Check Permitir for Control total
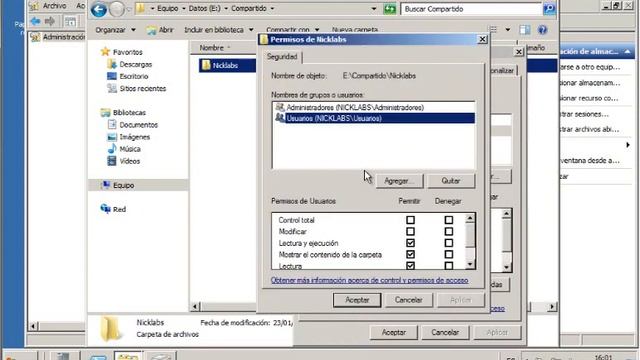The width and height of the screenshot is (640, 360). tap(410, 220)
